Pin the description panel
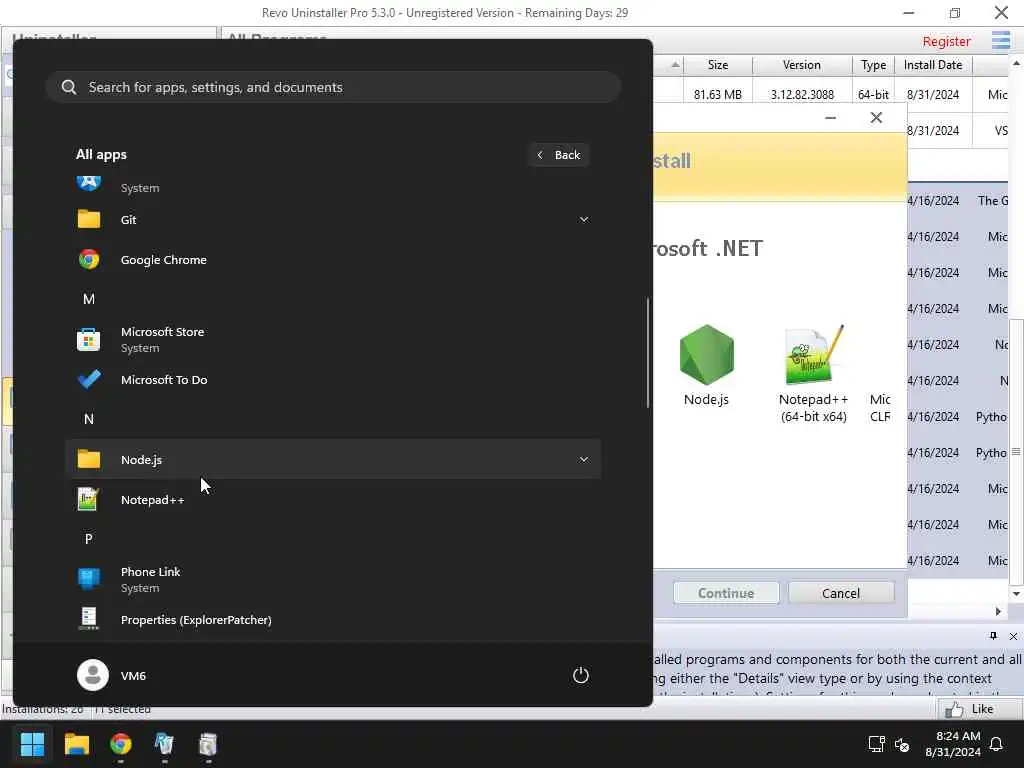 tap(993, 636)
